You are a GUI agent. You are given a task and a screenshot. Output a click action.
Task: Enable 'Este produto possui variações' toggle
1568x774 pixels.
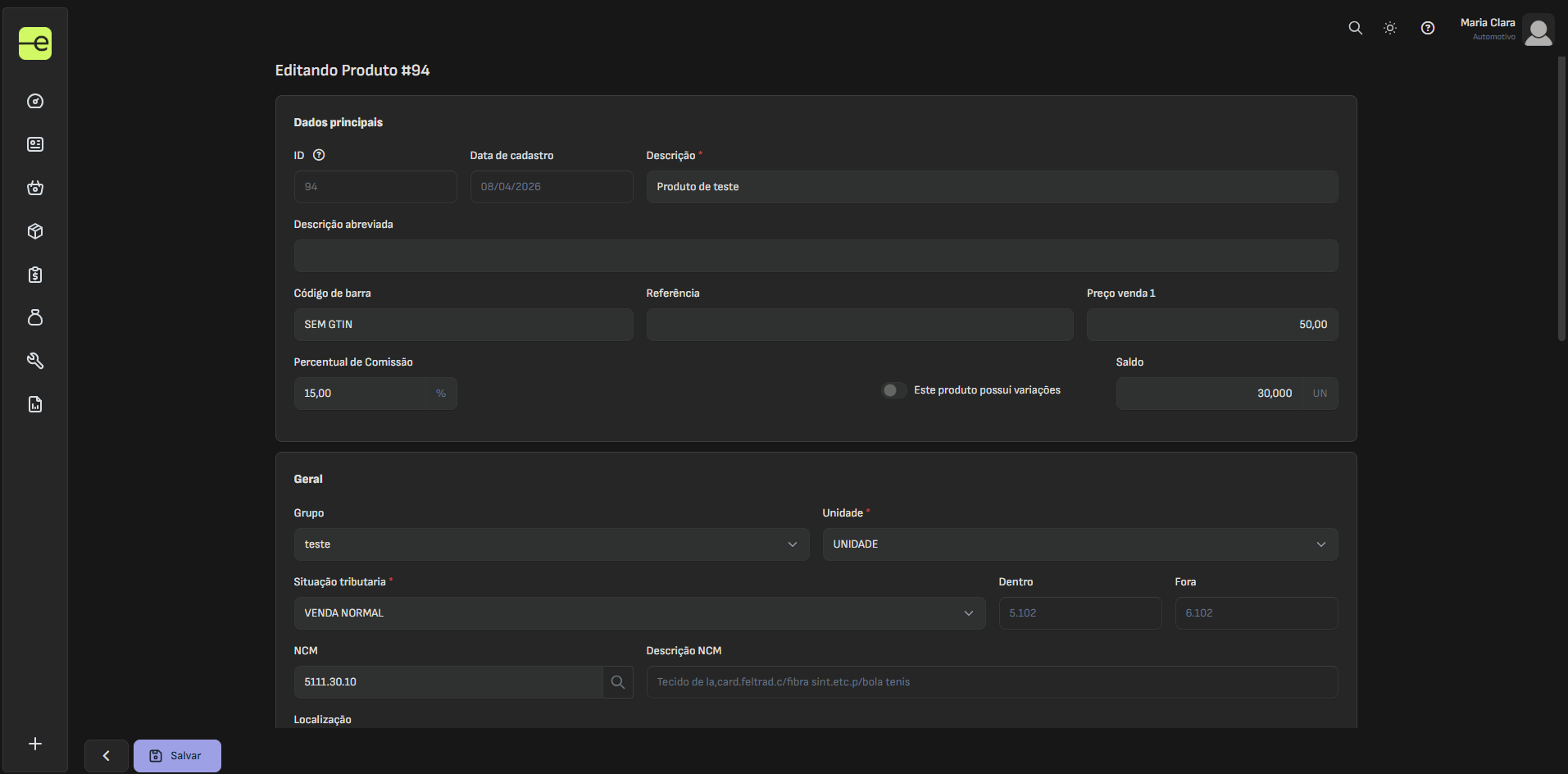click(893, 390)
